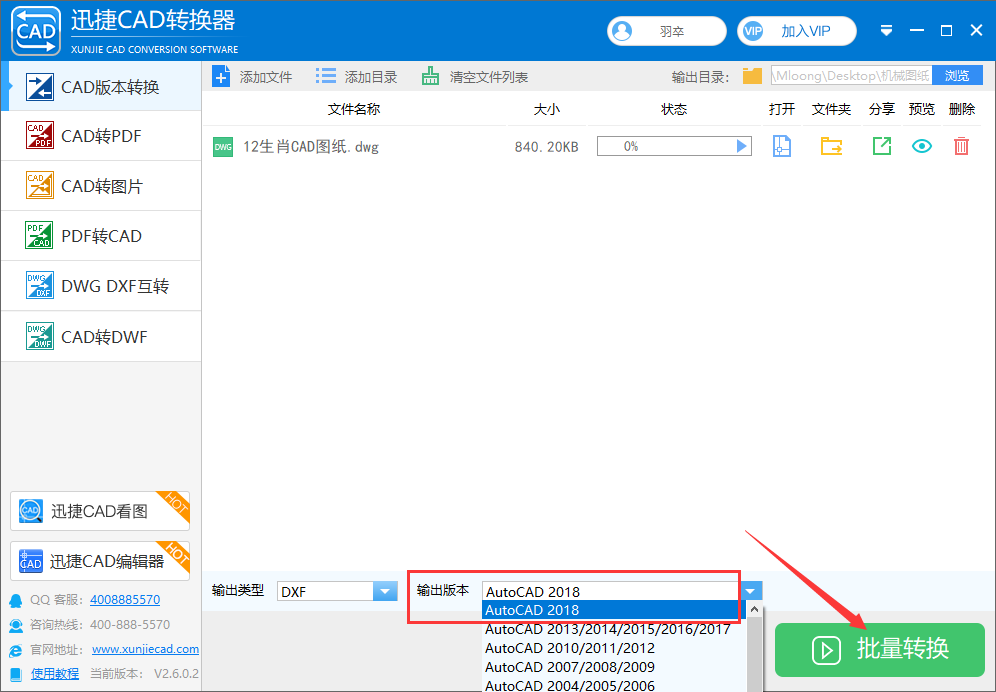Share the 12生肖CAD图纸.dwg file
Screen dimensions: 996x692
(882, 146)
